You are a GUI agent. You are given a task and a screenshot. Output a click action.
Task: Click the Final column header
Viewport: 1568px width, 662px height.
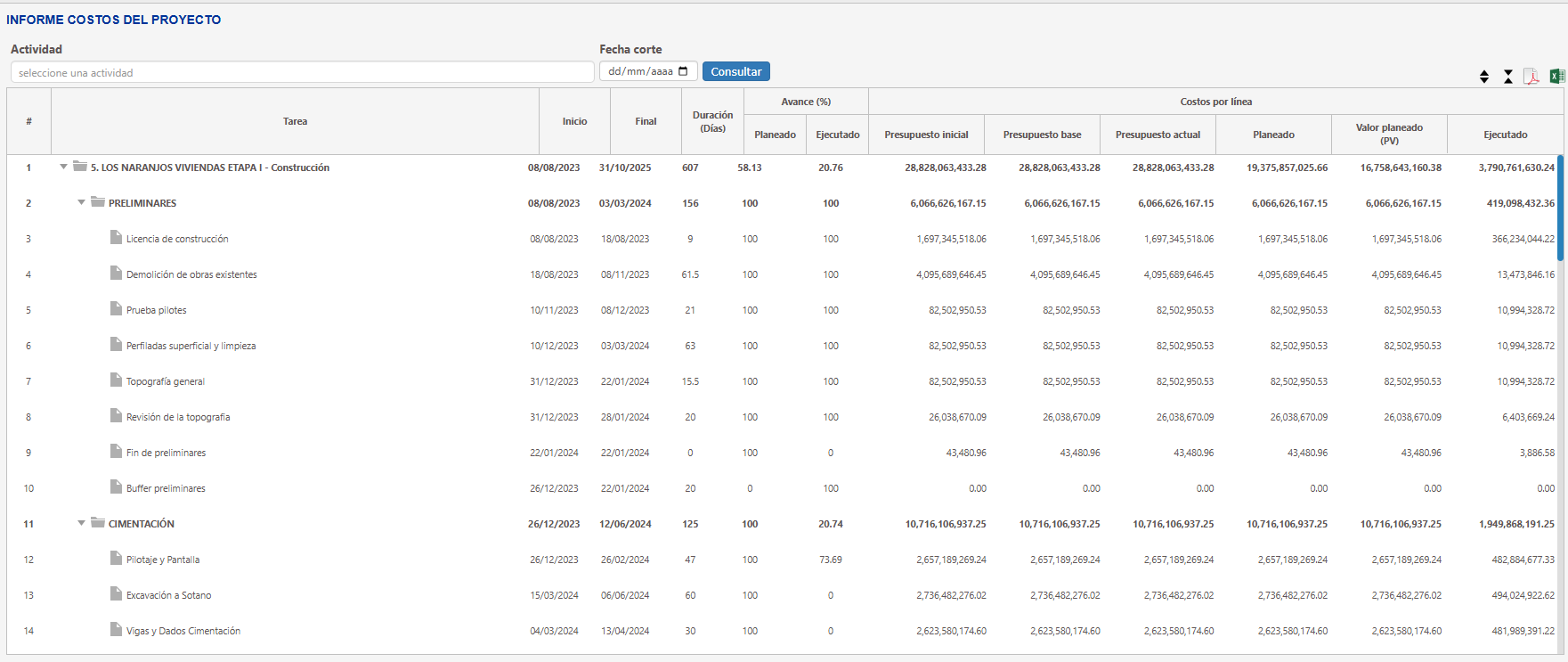point(646,121)
